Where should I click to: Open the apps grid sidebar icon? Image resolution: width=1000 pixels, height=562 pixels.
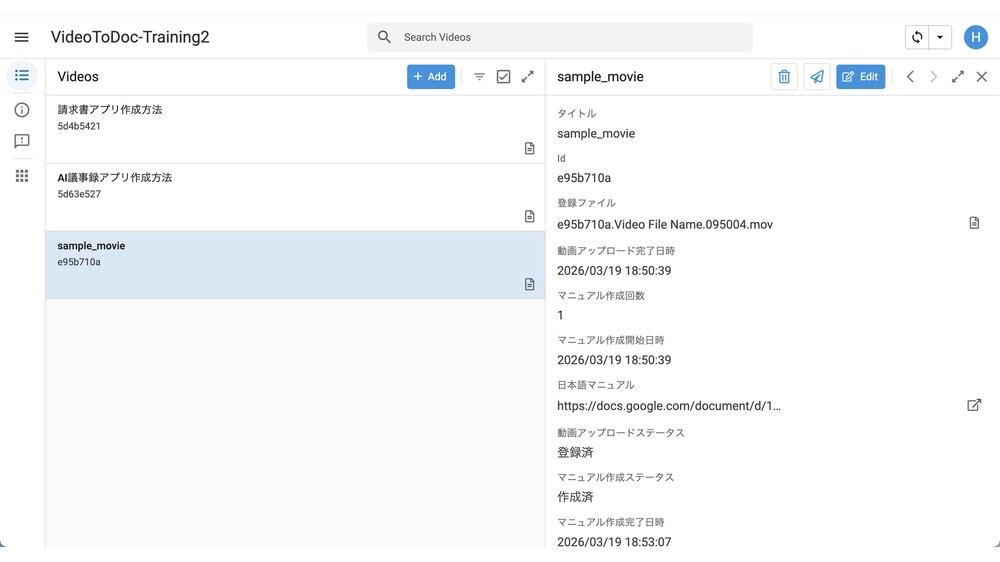coord(21,176)
